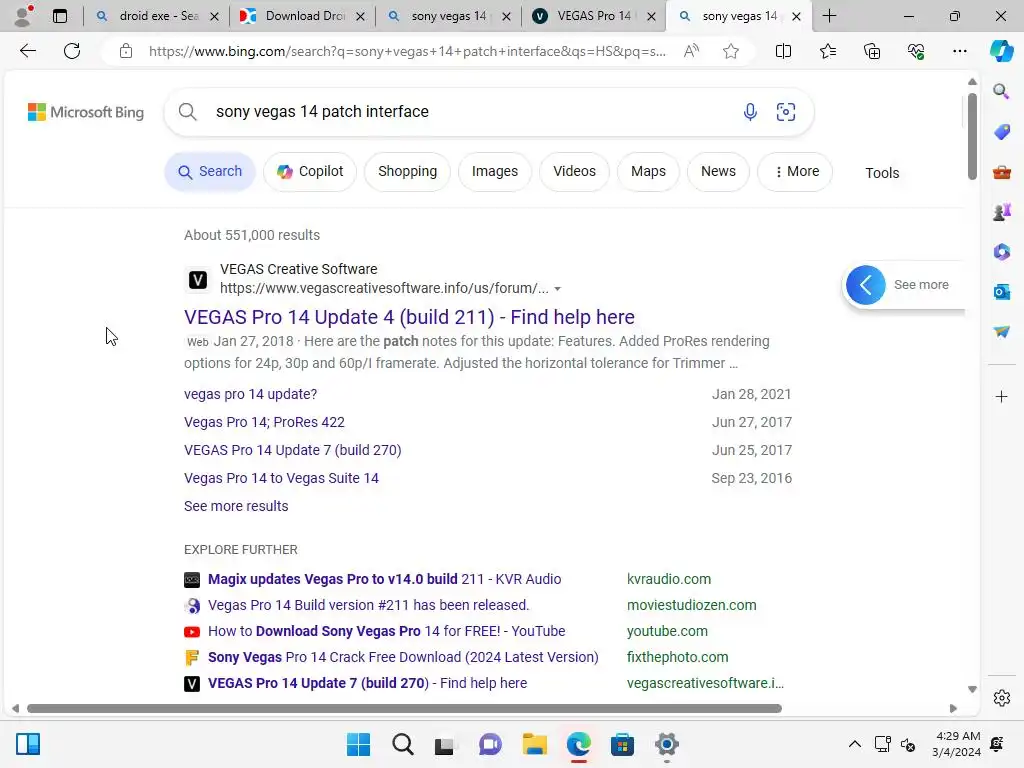Image resolution: width=1024 pixels, height=768 pixels.
Task: Open Vegas Pro 14 to Vegas Suite link
Action: [281, 478]
